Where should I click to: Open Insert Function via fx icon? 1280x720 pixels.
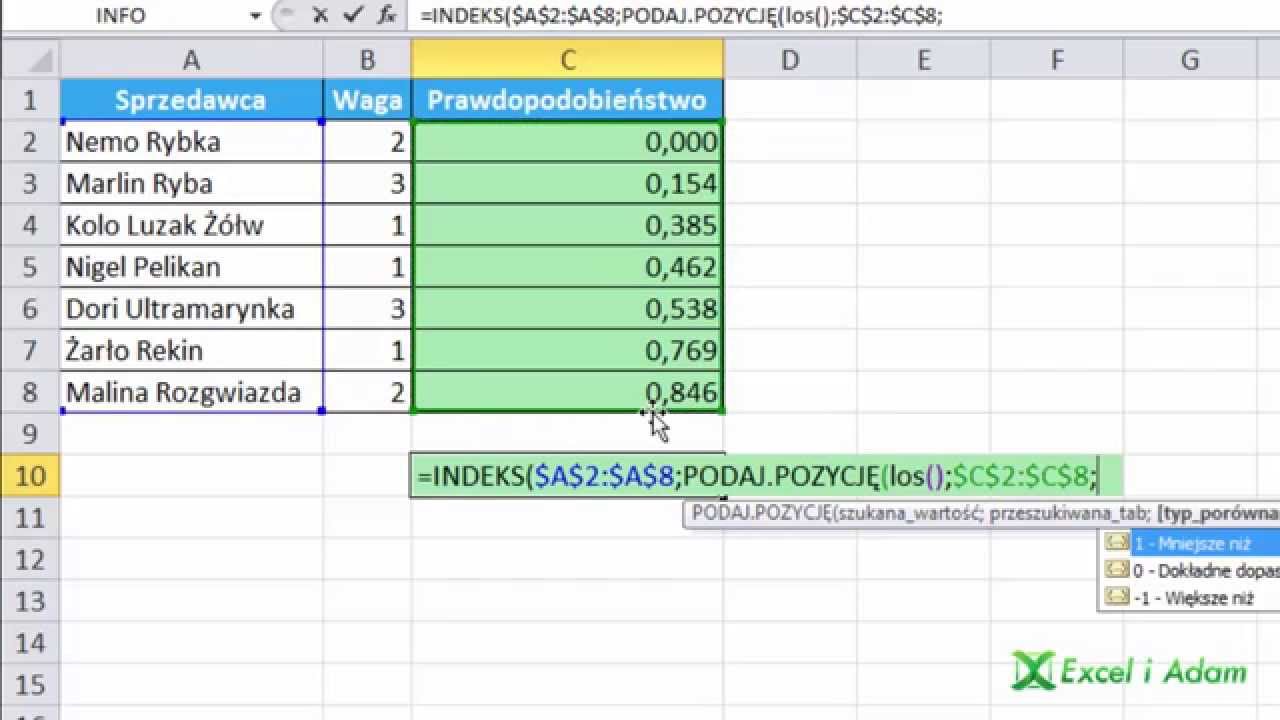coord(387,15)
